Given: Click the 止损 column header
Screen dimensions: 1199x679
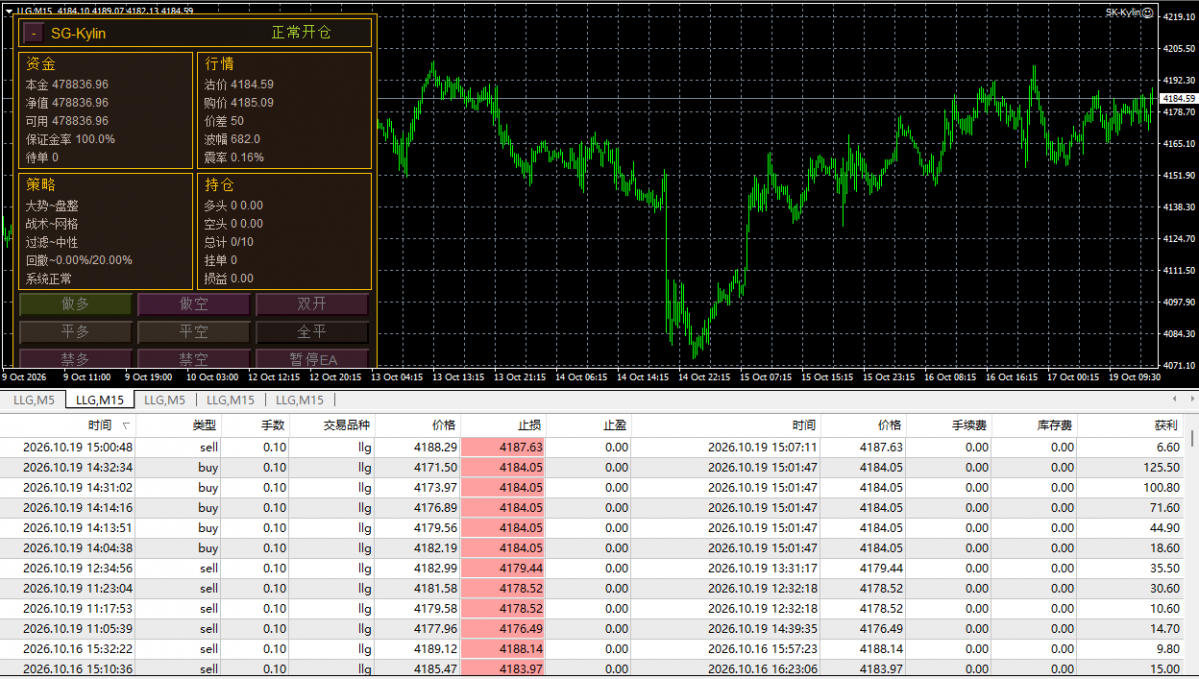Looking at the screenshot, I should click(x=503, y=426).
